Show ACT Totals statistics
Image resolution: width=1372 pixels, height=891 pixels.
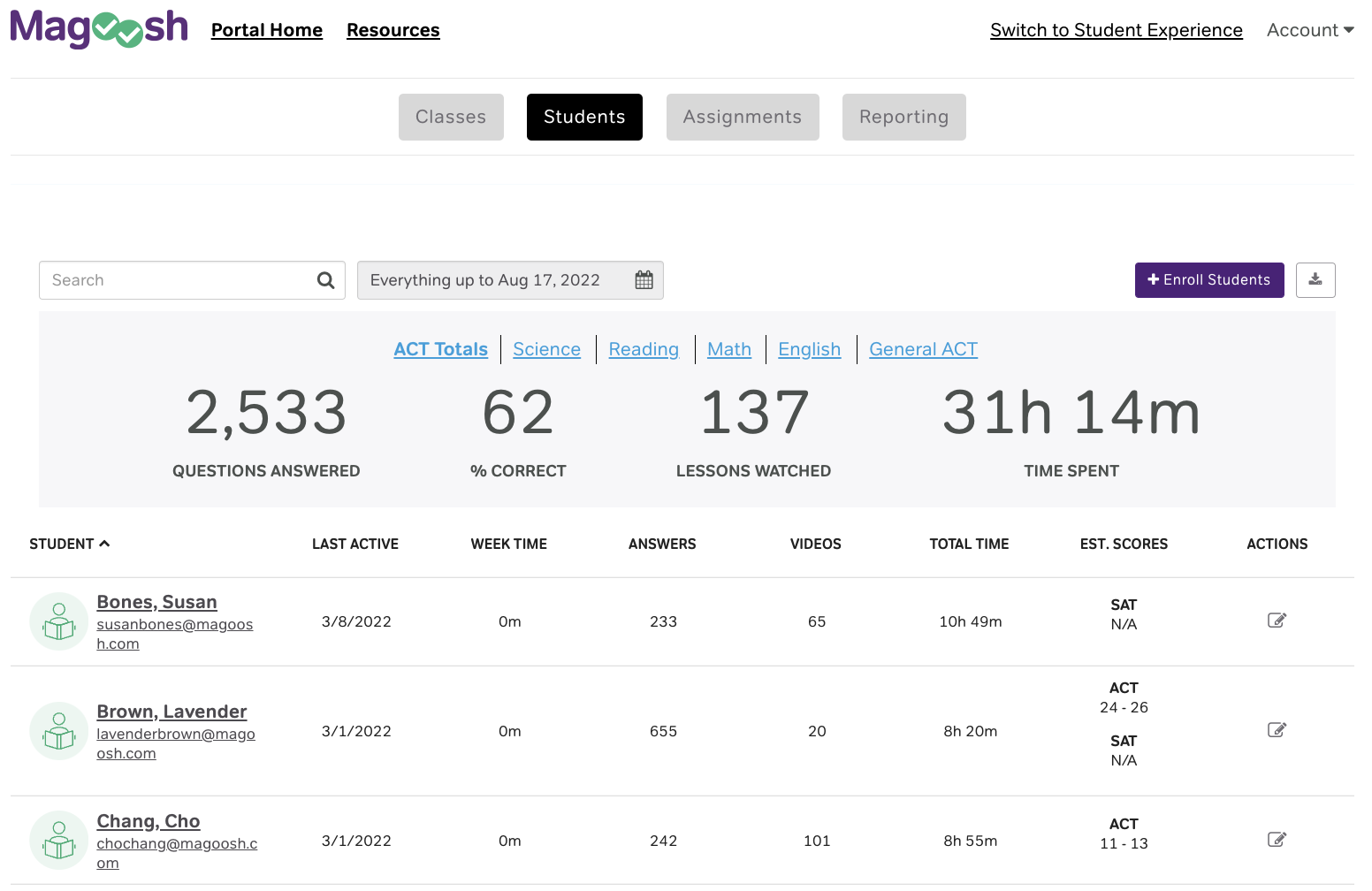tap(440, 349)
